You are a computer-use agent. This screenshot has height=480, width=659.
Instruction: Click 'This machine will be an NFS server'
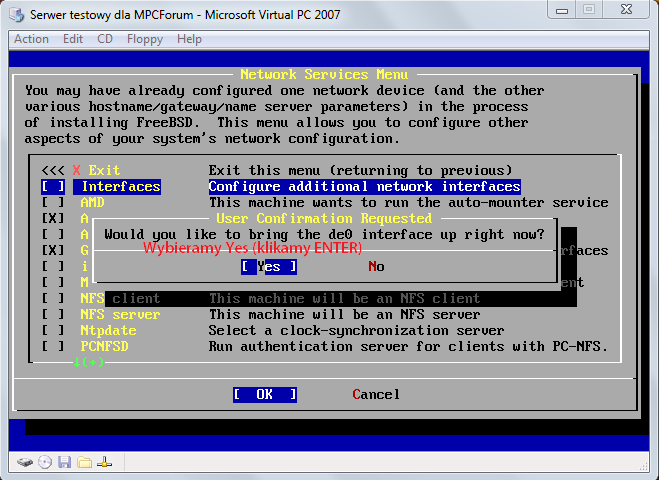click(x=345, y=314)
